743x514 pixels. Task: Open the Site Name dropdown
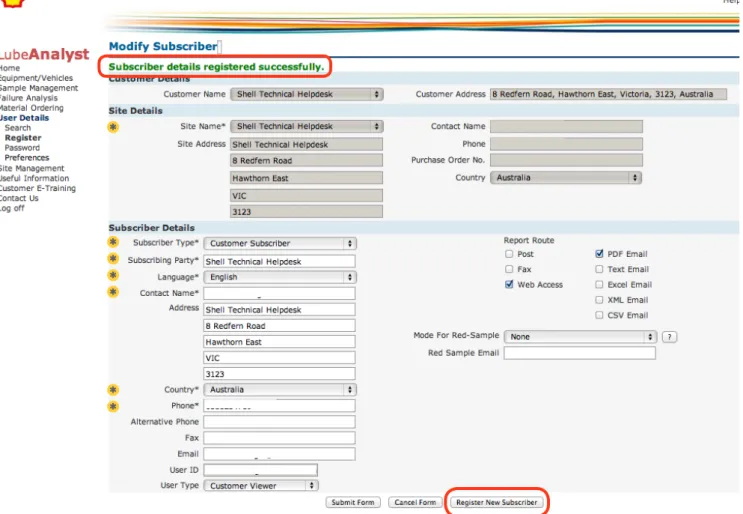pyautogui.click(x=307, y=126)
